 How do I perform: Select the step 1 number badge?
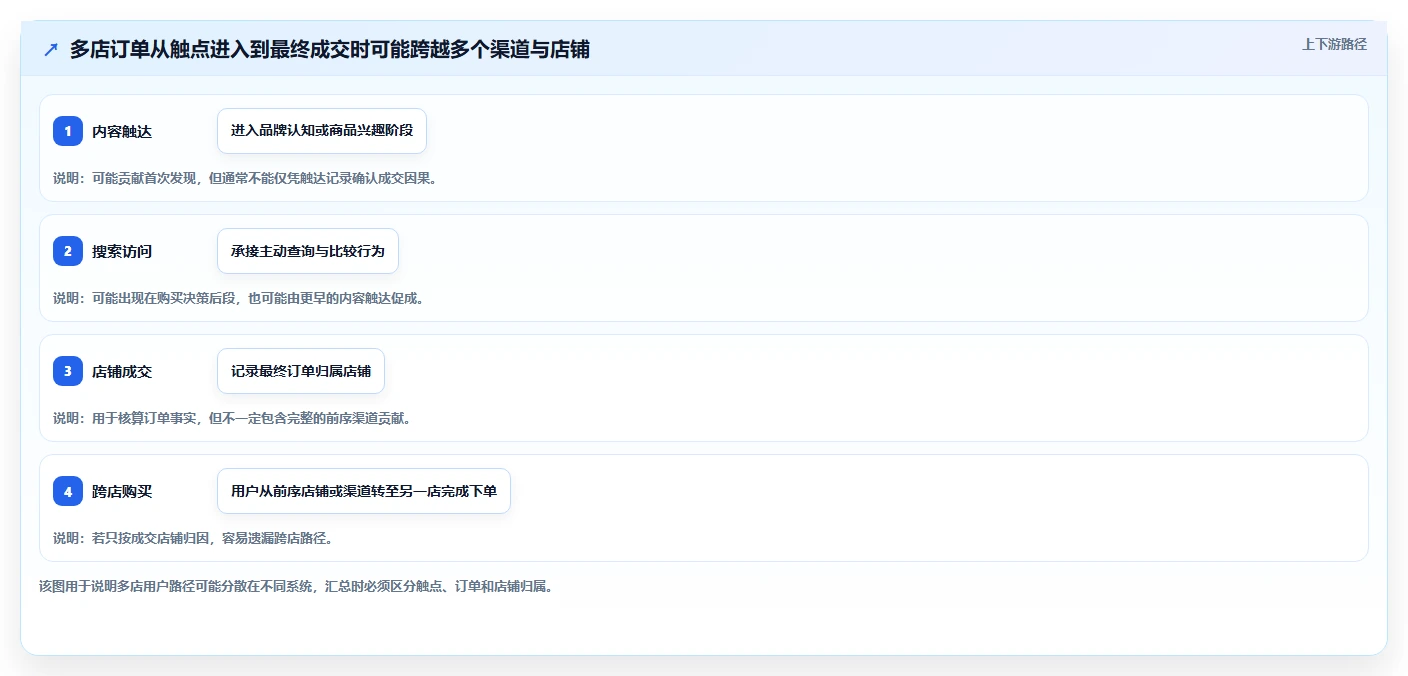[x=68, y=131]
